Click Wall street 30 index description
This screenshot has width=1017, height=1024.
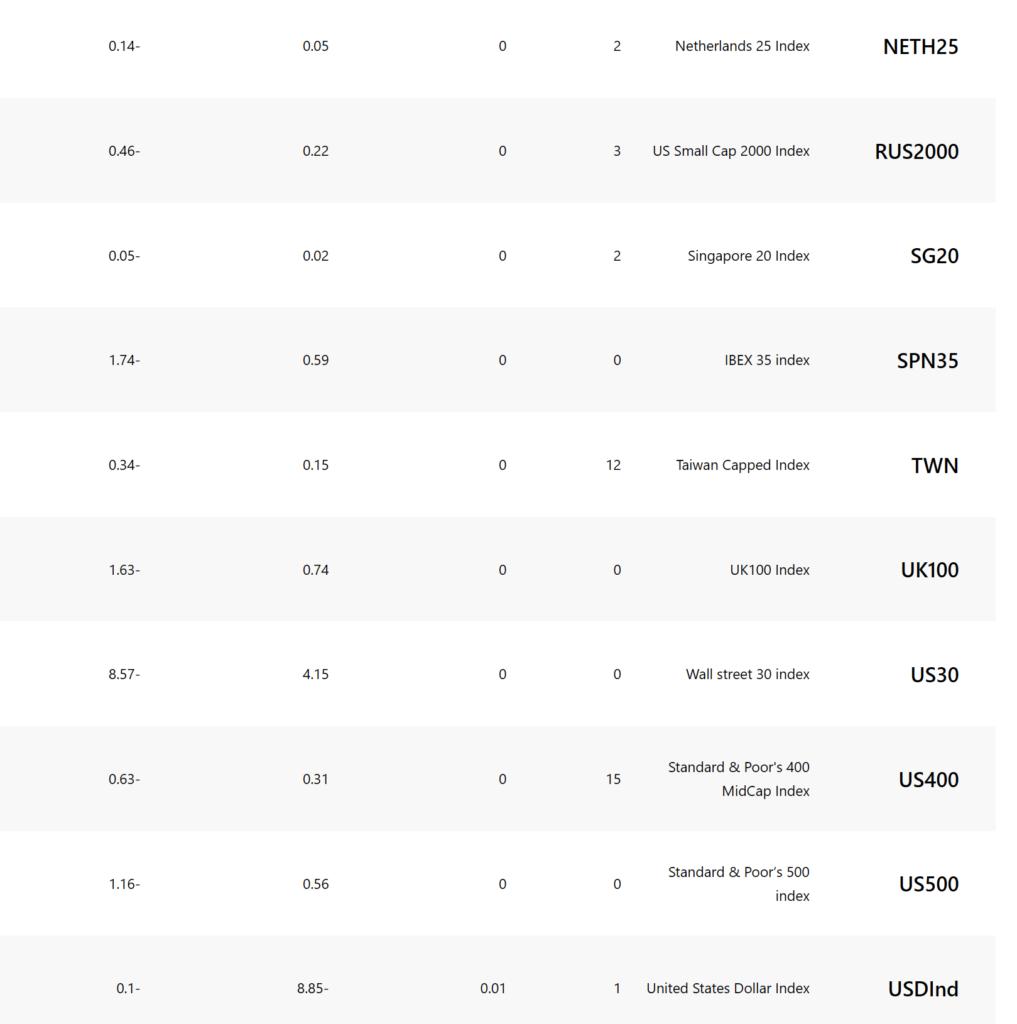[x=747, y=675]
